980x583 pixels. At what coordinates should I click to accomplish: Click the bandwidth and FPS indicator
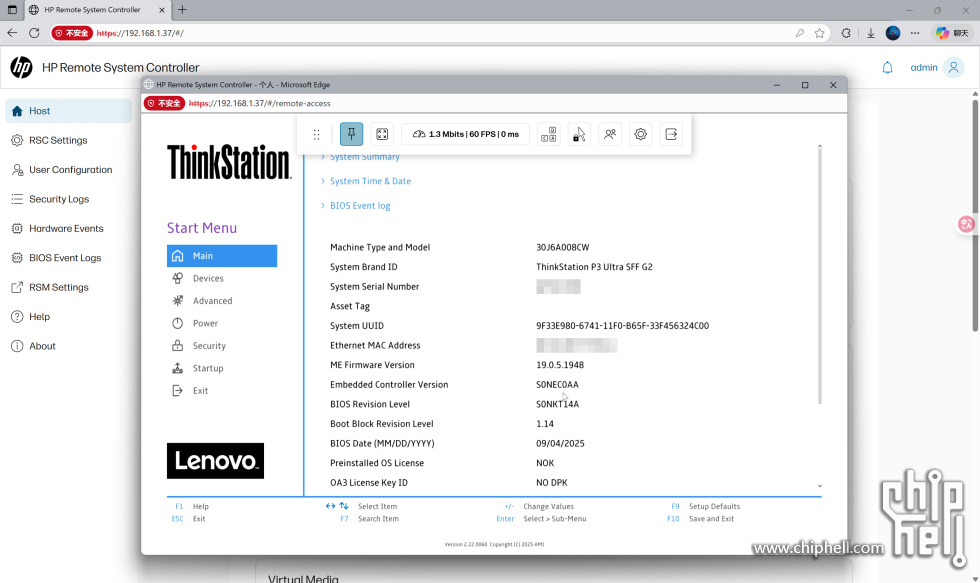(x=466, y=134)
